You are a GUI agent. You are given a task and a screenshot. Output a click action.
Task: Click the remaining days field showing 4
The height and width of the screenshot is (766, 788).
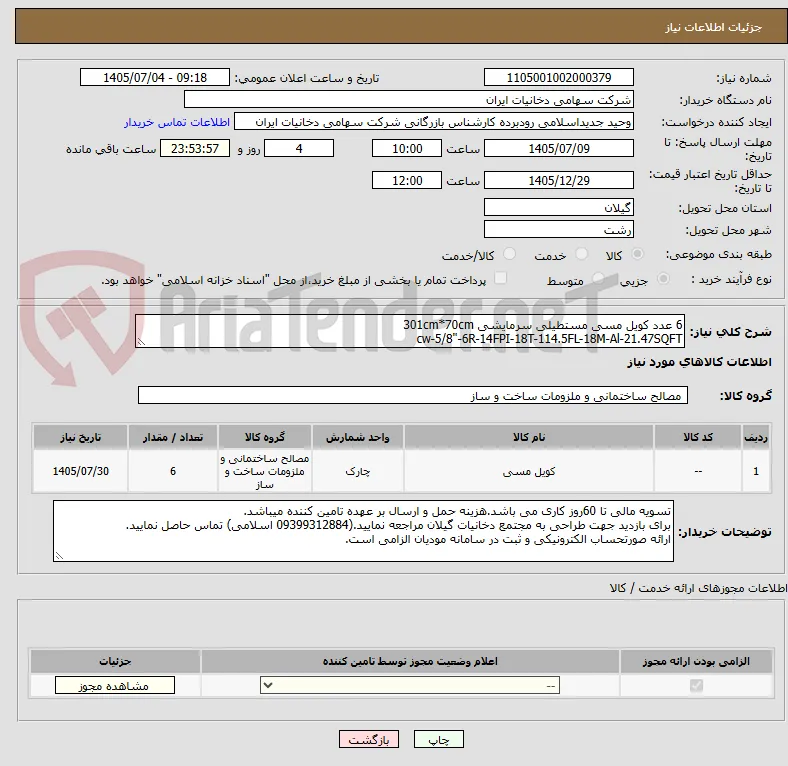pos(299,148)
